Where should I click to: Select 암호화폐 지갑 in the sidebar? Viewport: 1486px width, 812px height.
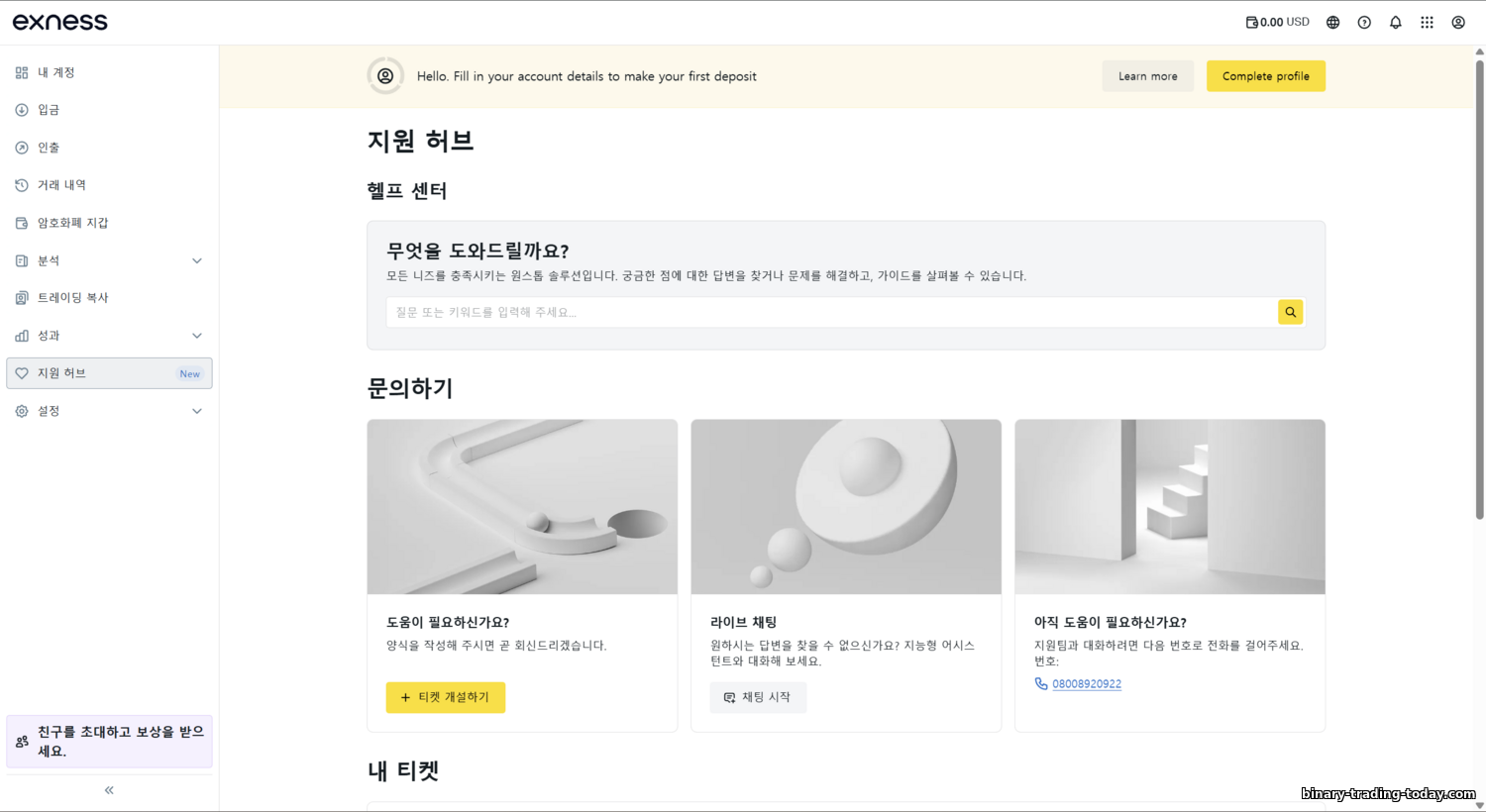[x=72, y=223]
